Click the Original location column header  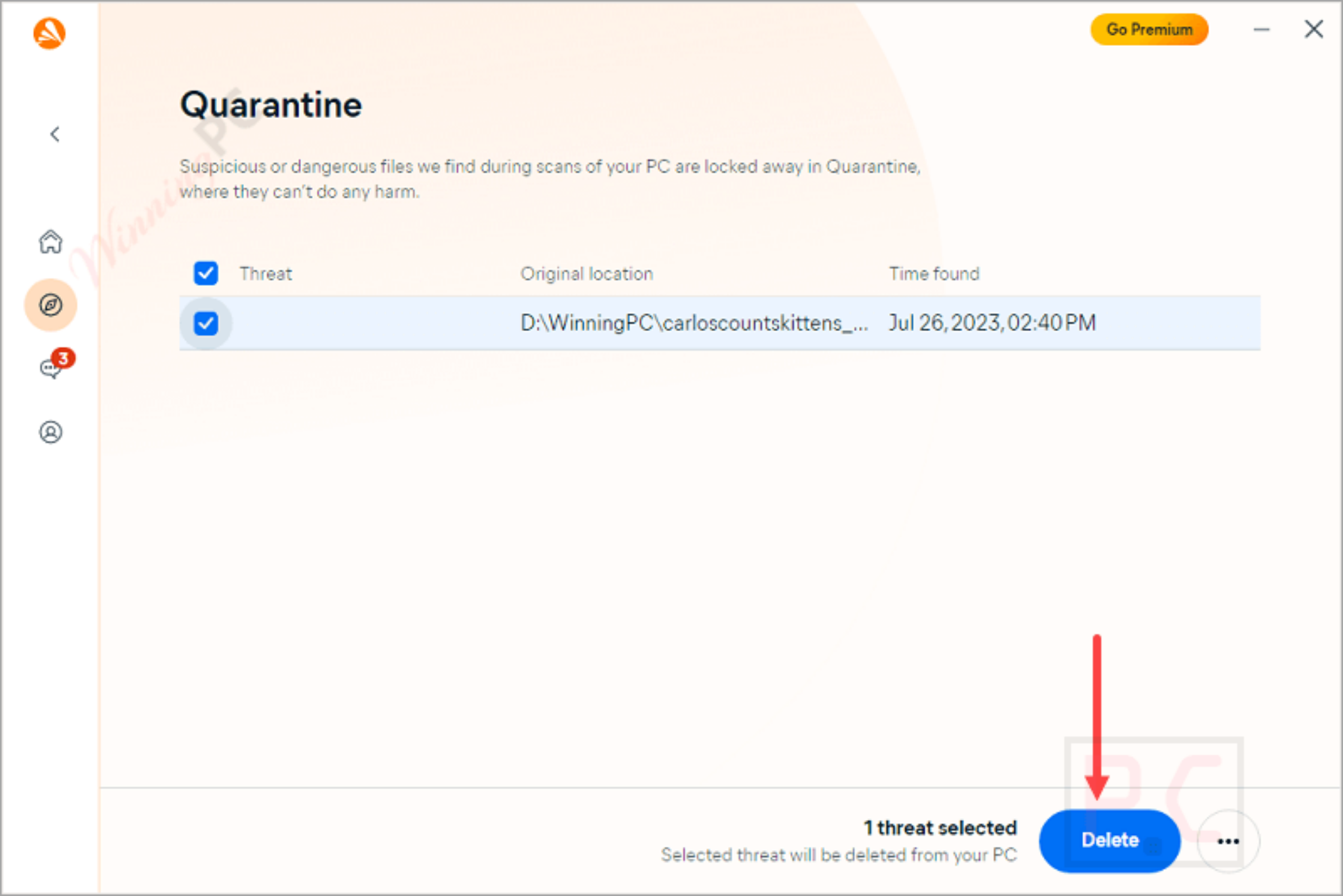pos(586,273)
